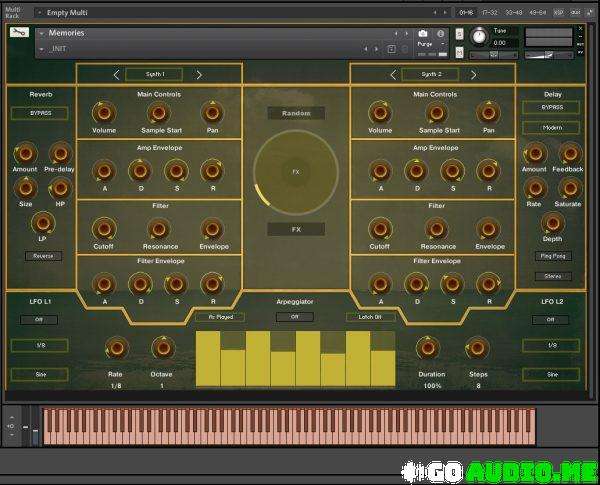
Task: Click the camera snapshot icon
Action: click(x=422, y=33)
